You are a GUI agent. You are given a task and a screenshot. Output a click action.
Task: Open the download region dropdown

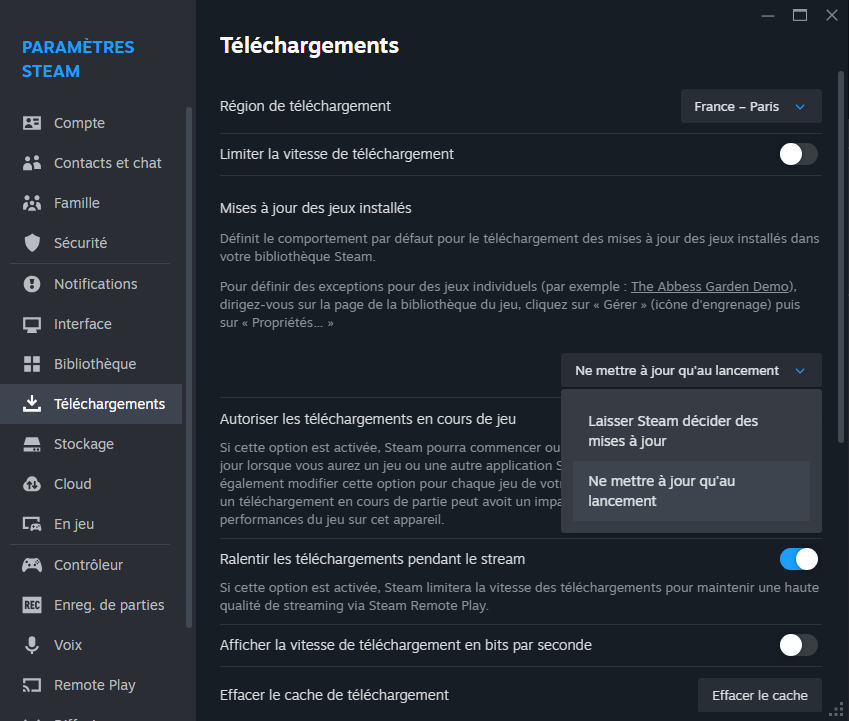[751, 107]
